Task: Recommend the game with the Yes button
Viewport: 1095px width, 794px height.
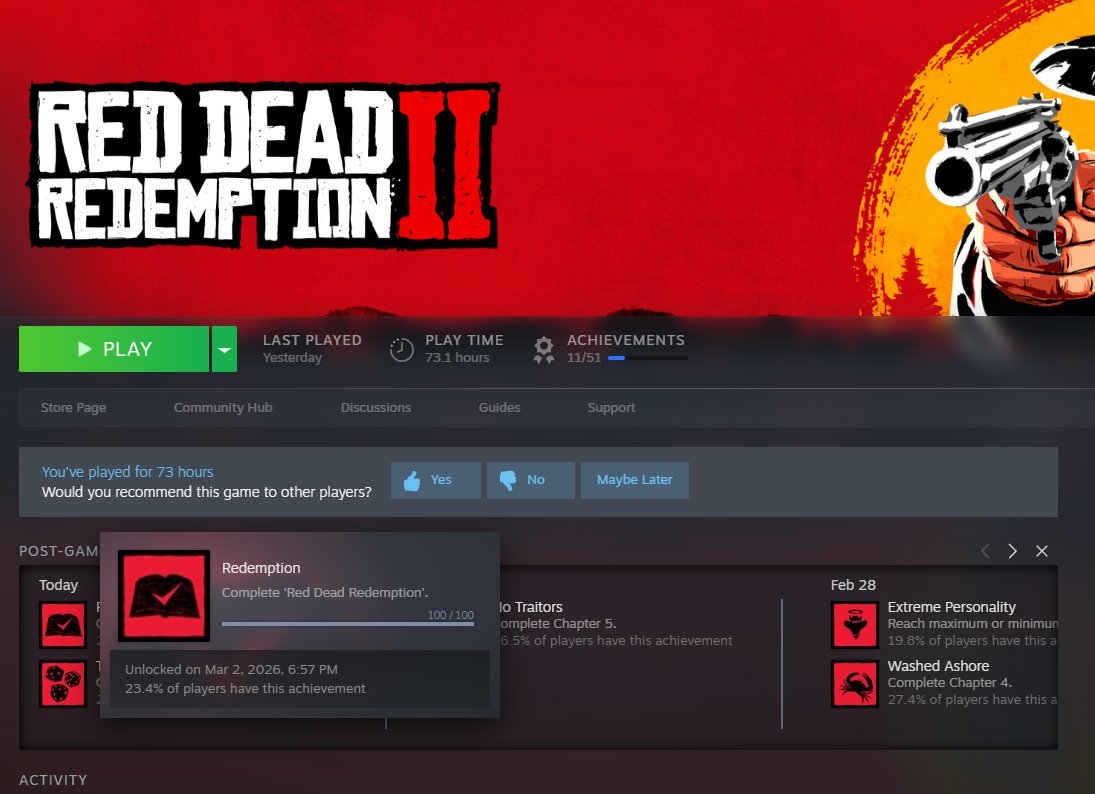Action: (x=436, y=480)
